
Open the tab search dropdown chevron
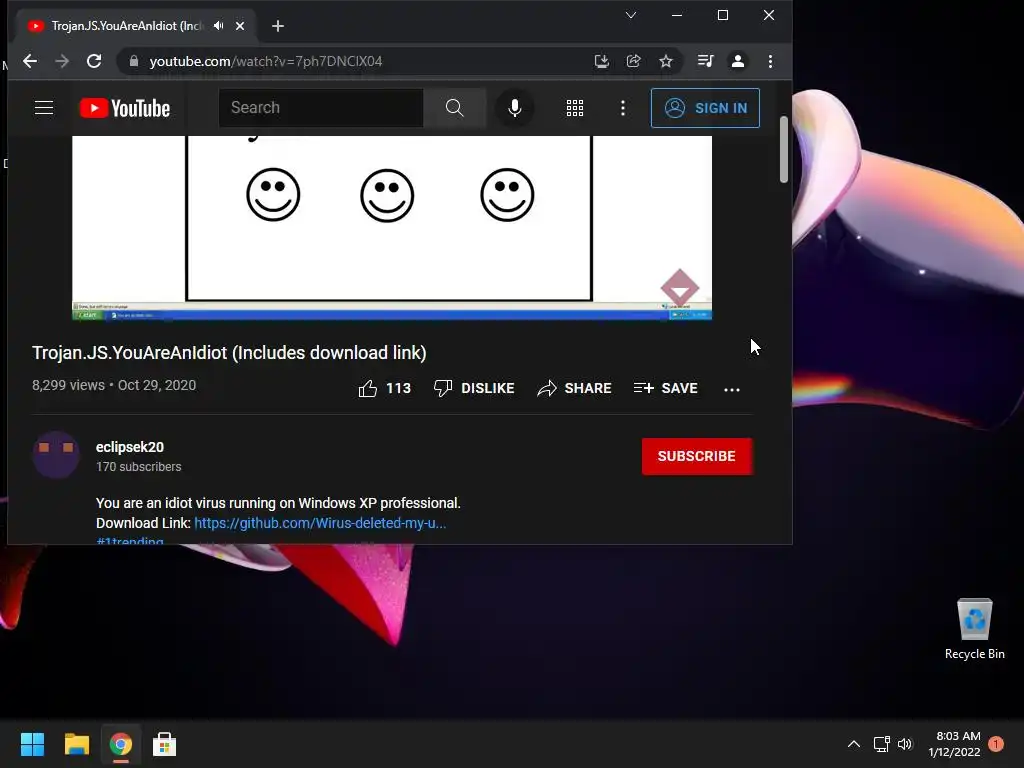tap(630, 15)
